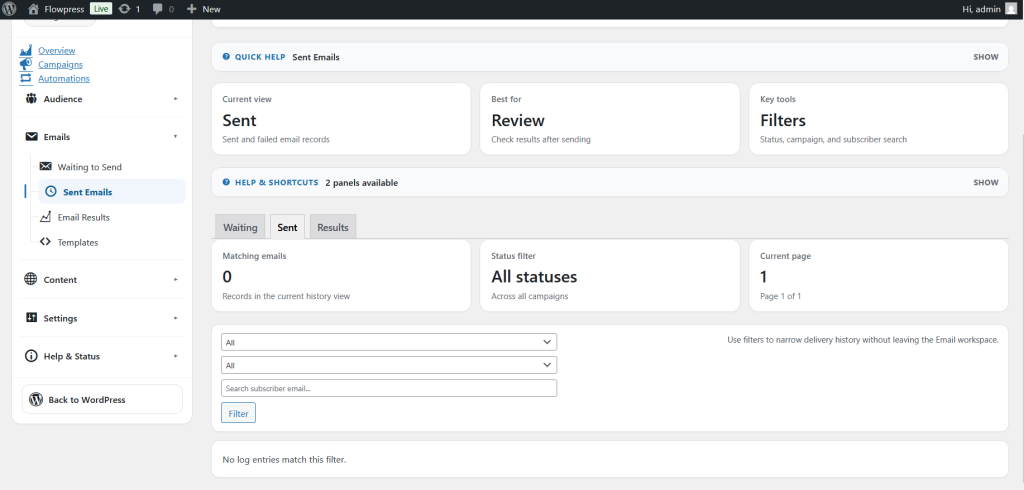This screenshot has width=1024, height=490.
Task: Click the Campaigns megaphone icon
Action: [x=25, y=64]
